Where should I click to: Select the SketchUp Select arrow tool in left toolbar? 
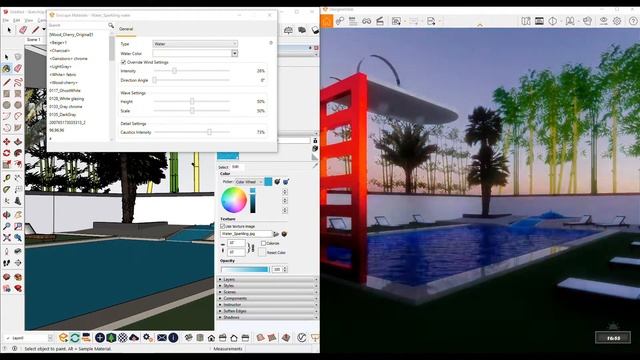tap(7, 57)
